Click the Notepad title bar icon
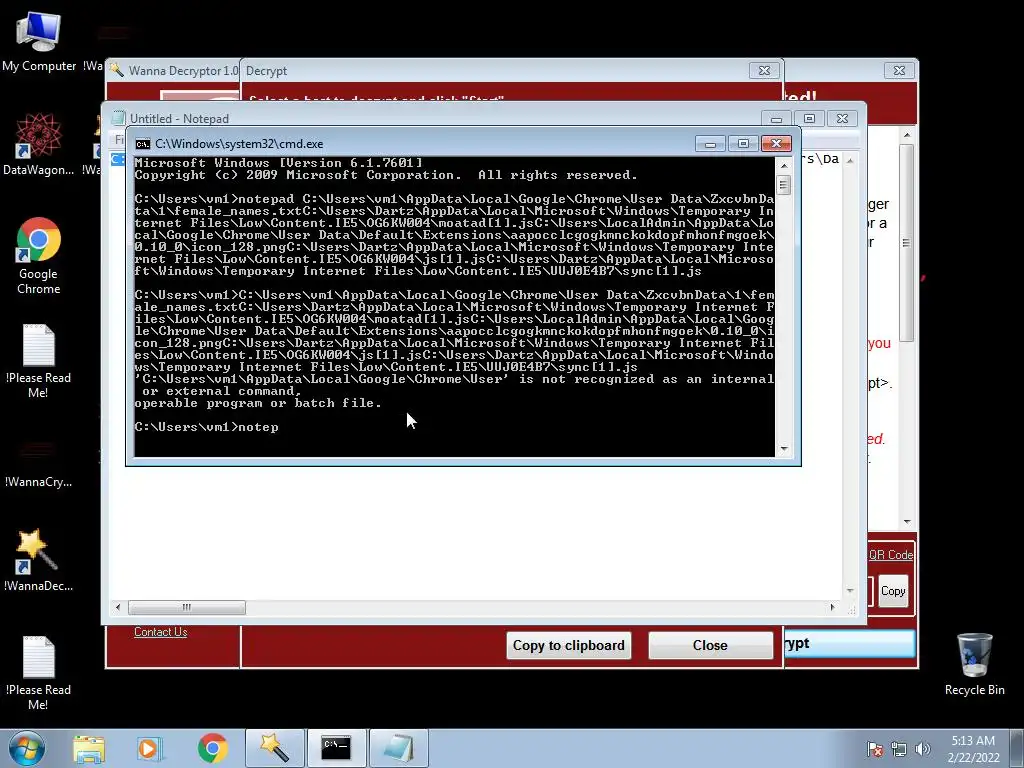The height and width of the screenshot is (768, 1024). tap(119, 118)
